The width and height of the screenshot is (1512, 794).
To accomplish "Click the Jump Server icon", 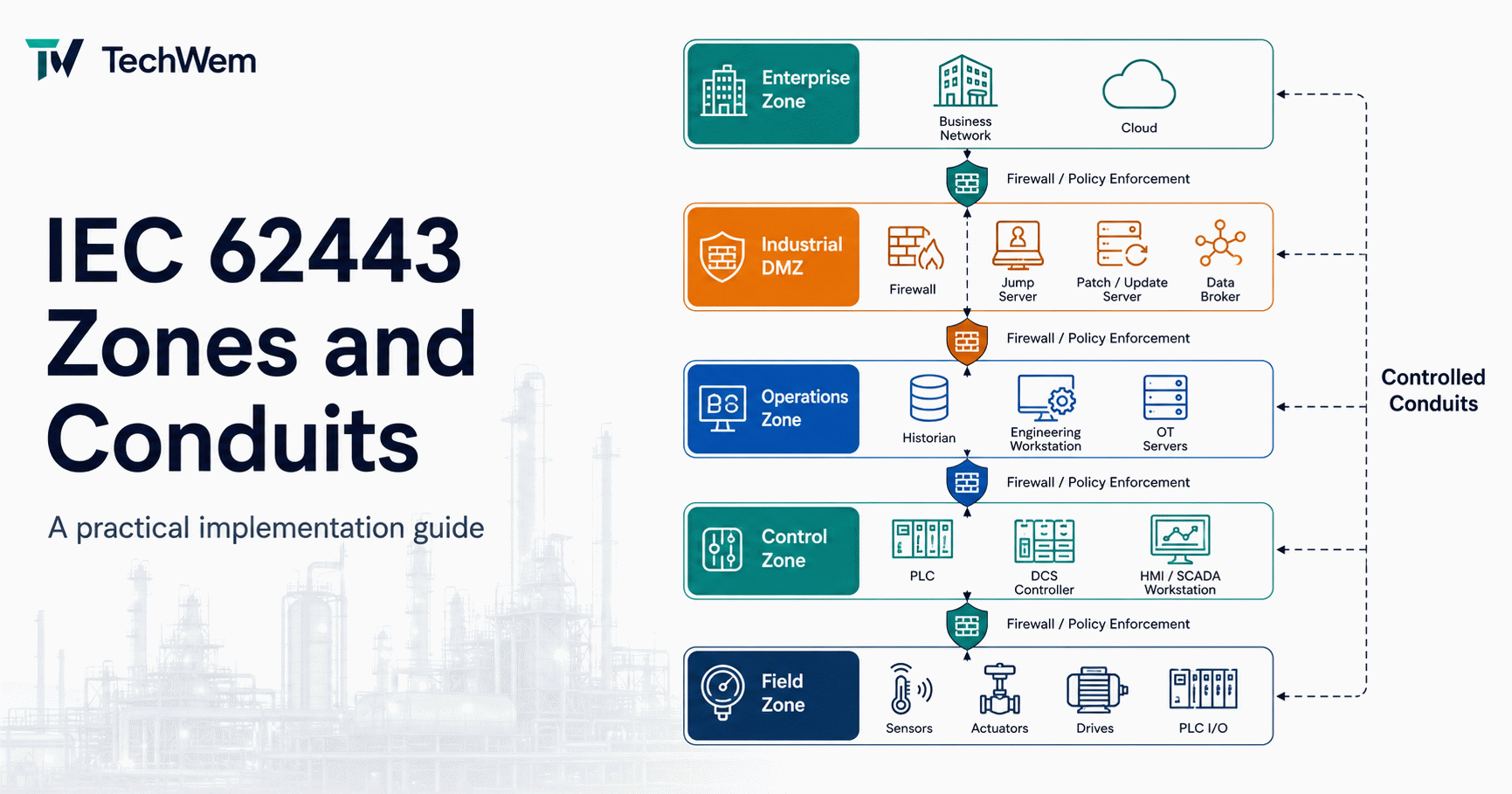I will click(1018, 245).
